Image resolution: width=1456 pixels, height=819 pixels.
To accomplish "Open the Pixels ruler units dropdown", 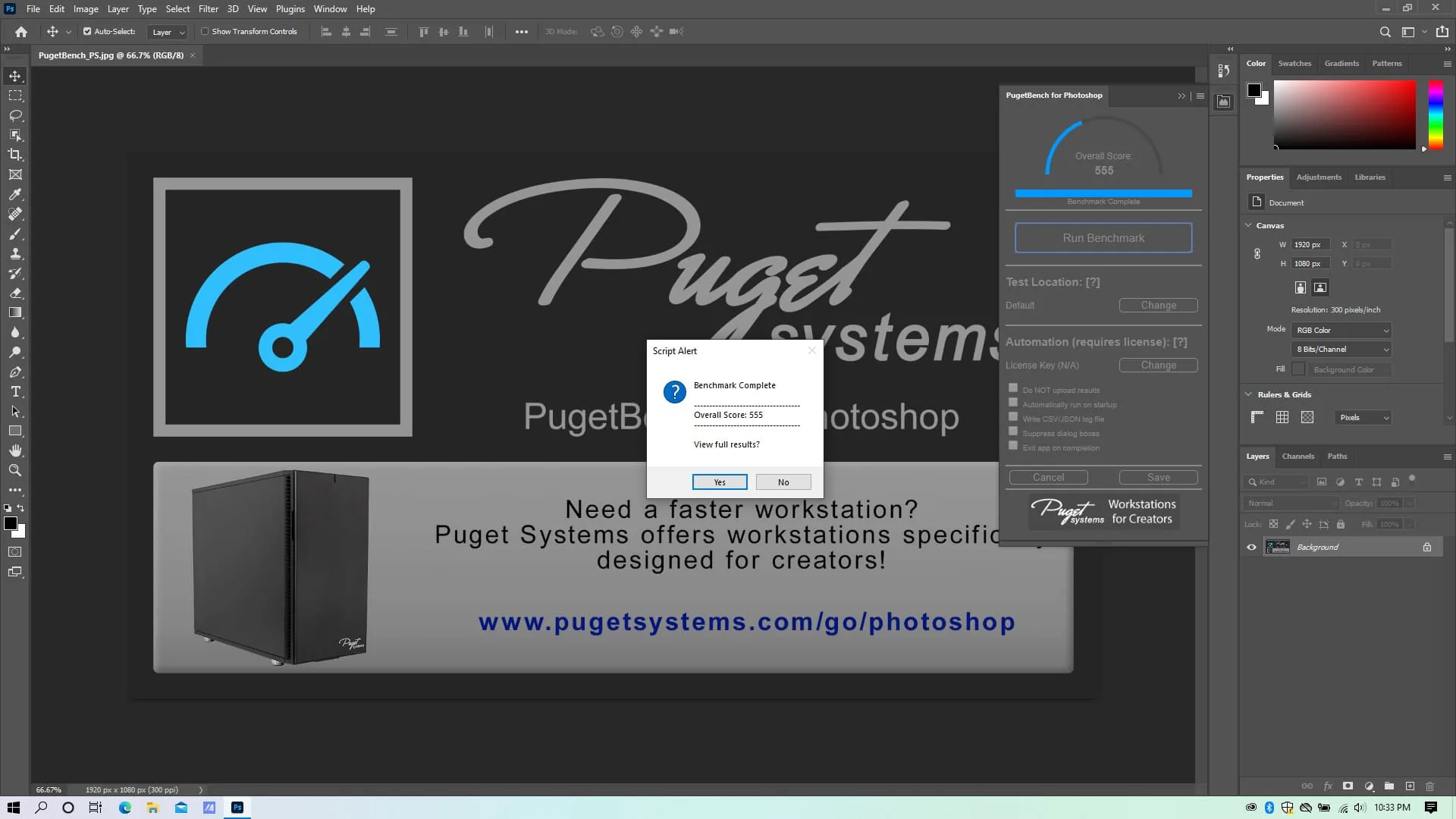I will click(1363, 417).
